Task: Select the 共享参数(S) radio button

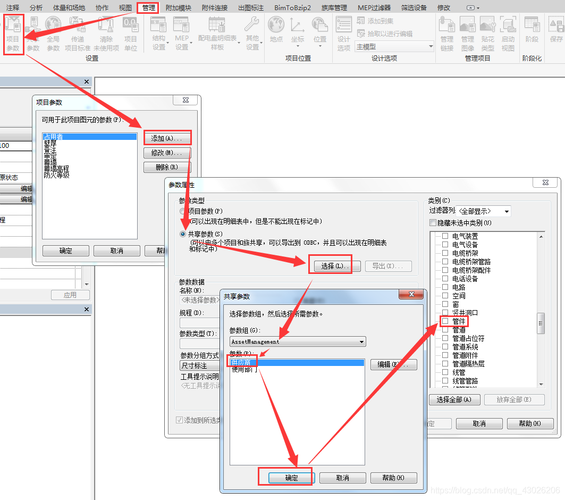Action: click(183, 234)
